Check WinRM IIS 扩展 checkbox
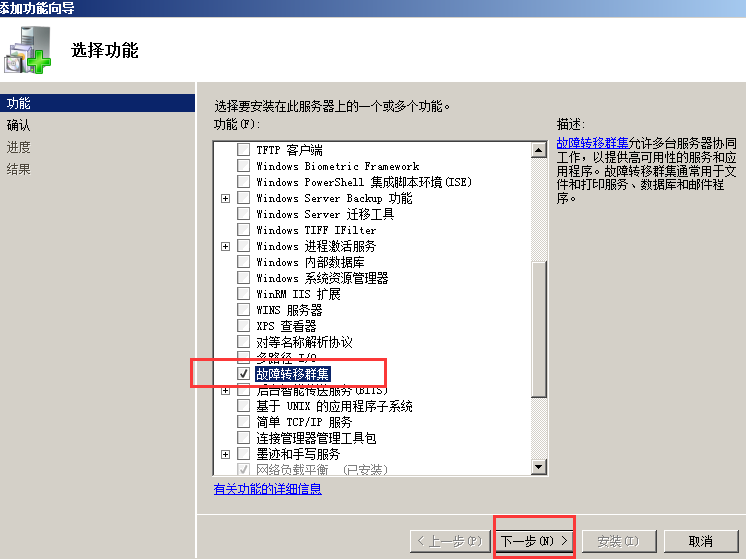 click(x=244, y=294)
